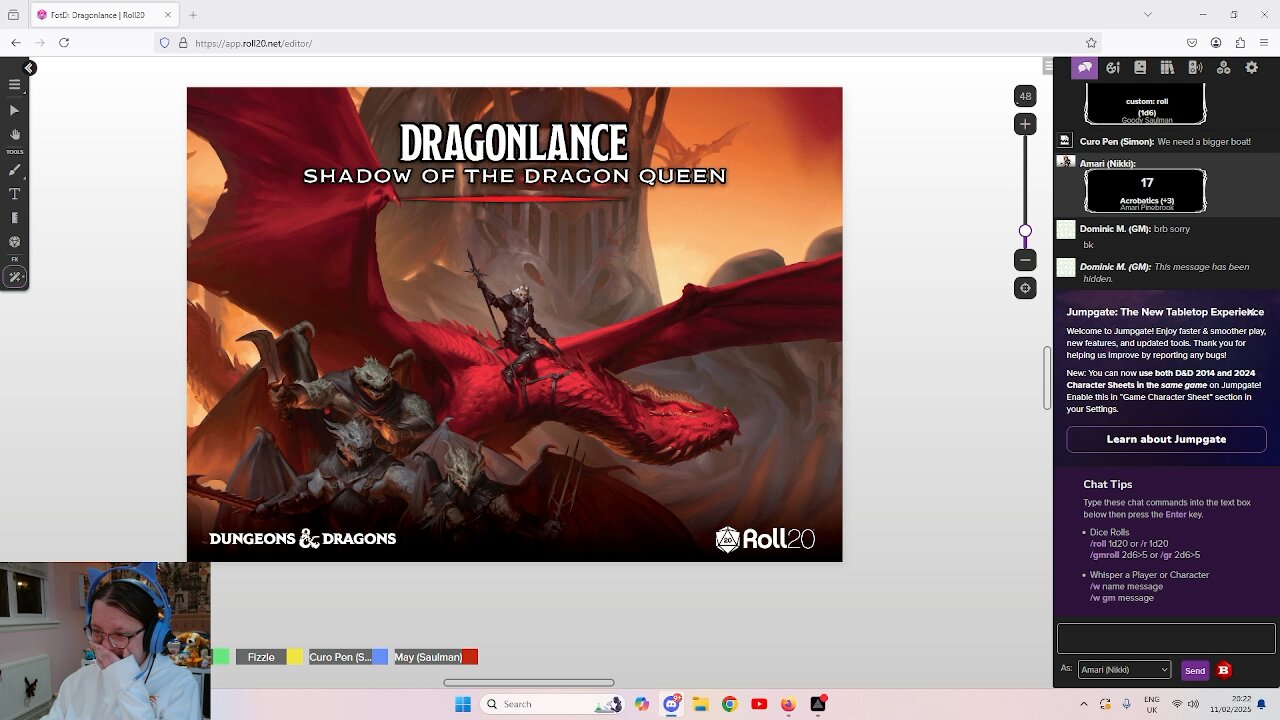This screenshot has width=1280, height=720.
Task: Click the custom roll 1d6 result card
Action: point(1146,105)
